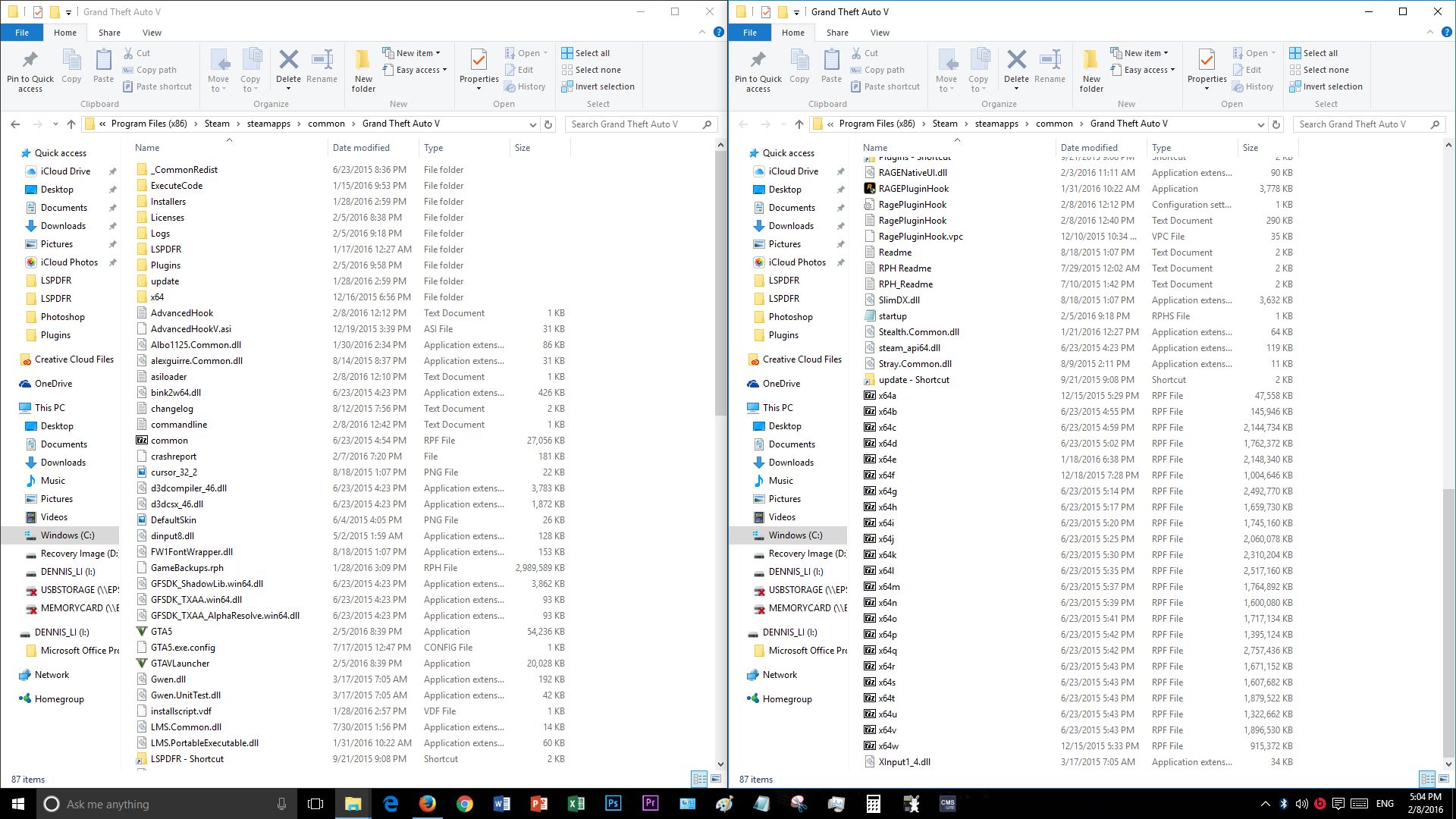Click left window vertical scrollbar thumb
The height and width of the screenshot is (819, 1456).
click(720, 281)
